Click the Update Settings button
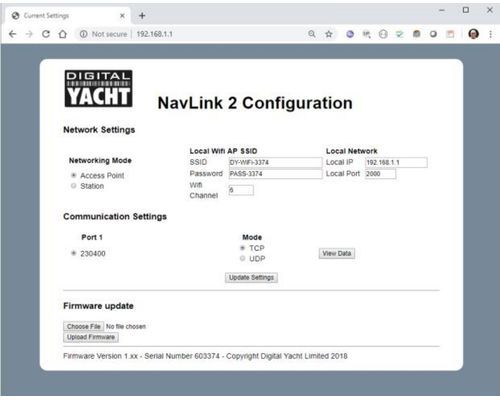Viewport: 500px width, 400px height. click(x=251, y=277)
